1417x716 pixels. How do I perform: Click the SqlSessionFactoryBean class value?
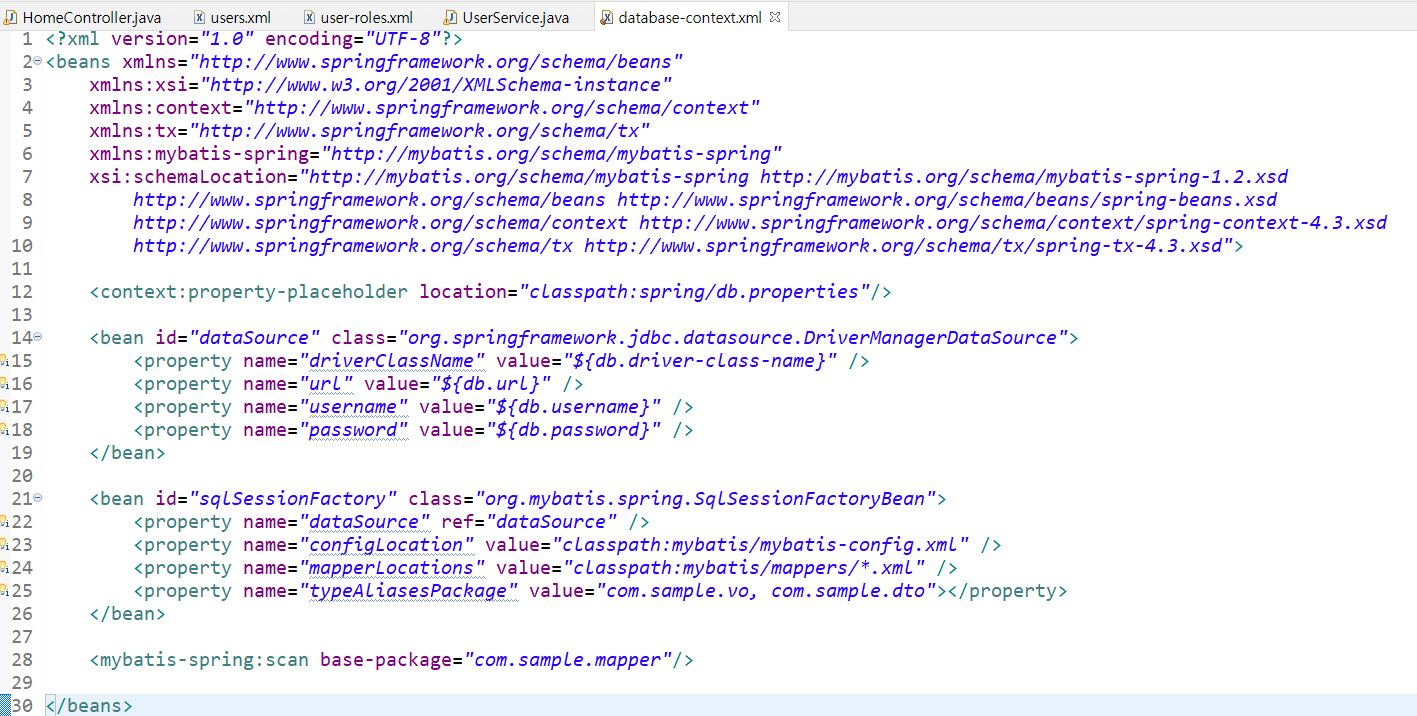[x=706, y=499]
